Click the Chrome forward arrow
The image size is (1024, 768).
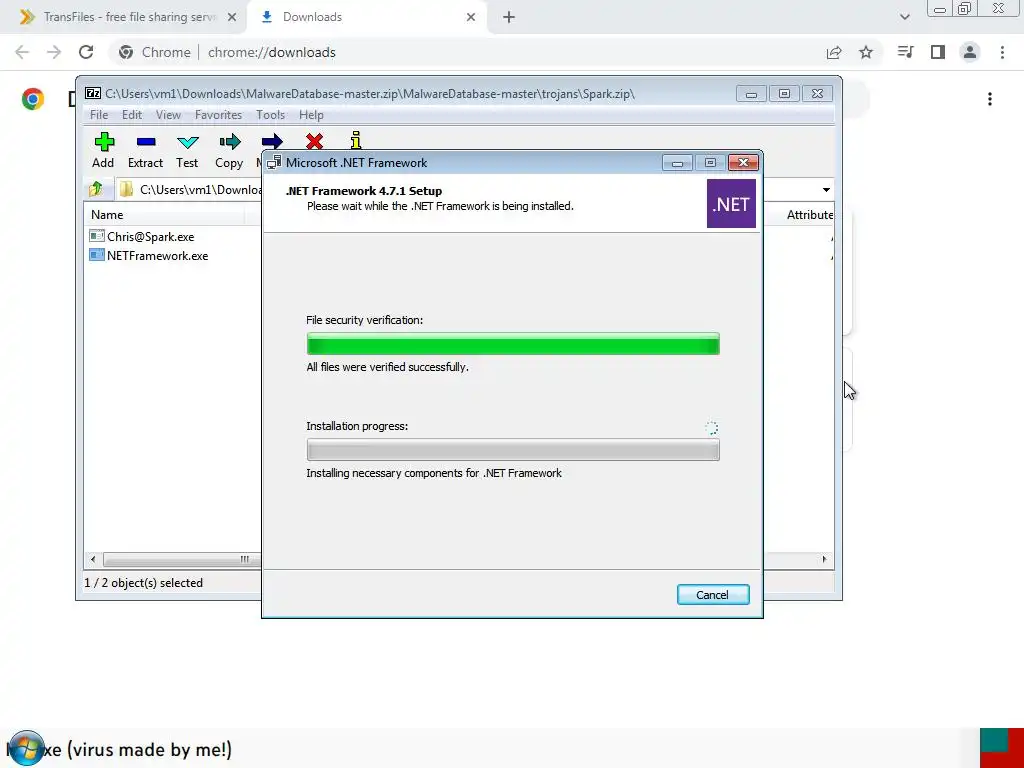[54, 52]
